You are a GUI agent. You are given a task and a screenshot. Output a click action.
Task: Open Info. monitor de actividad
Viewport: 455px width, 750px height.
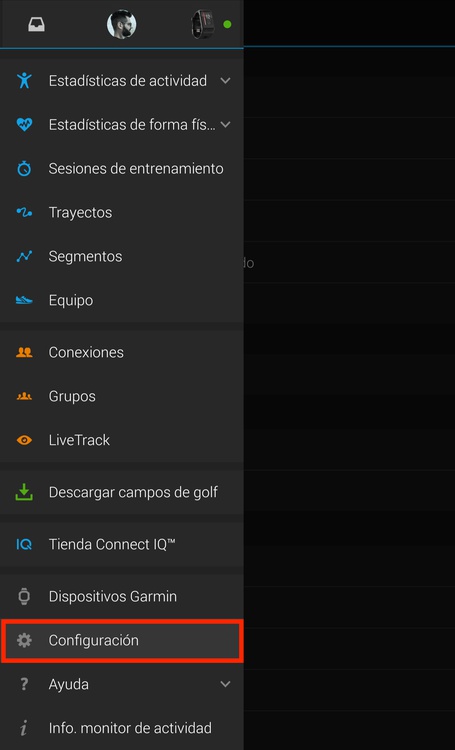122,728
